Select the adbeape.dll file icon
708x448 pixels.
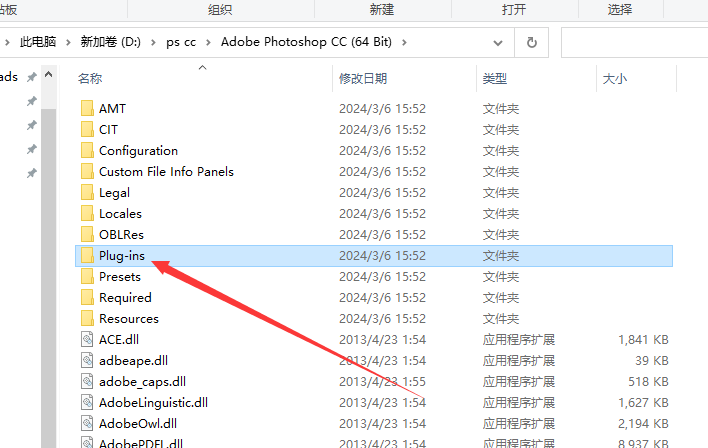[87, 360]
